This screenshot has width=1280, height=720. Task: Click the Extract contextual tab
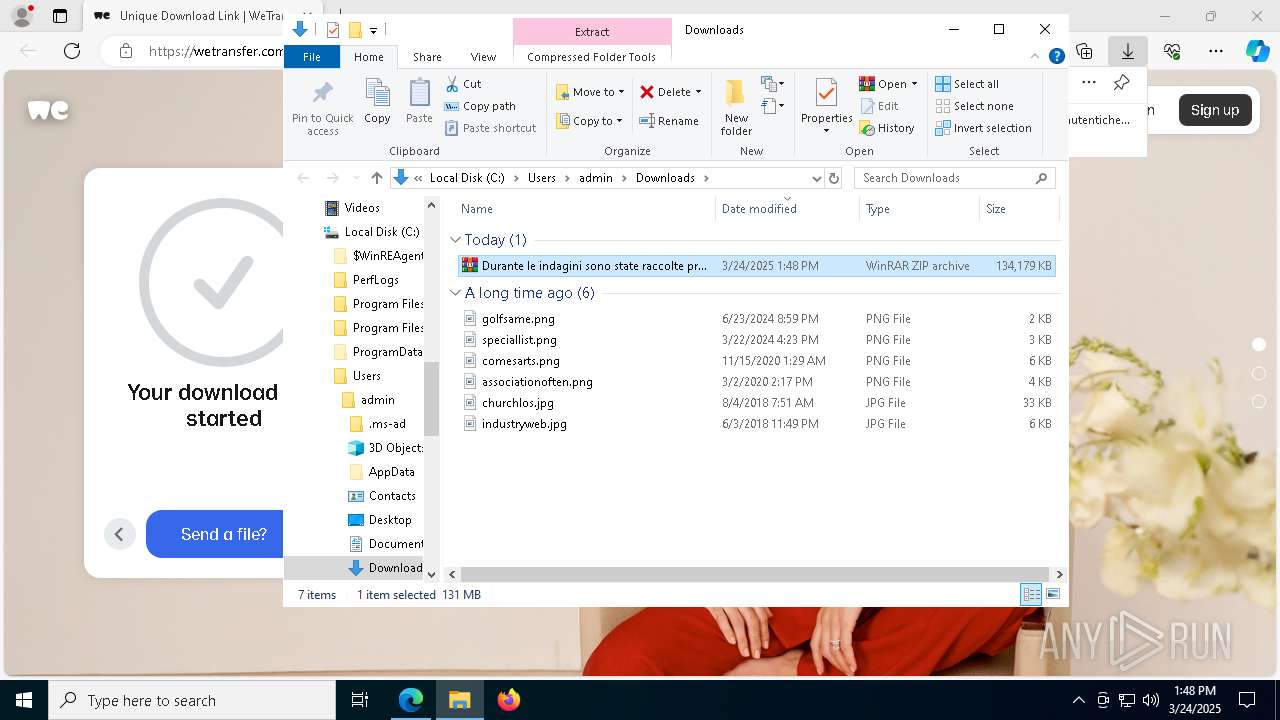tap(592, 32)
